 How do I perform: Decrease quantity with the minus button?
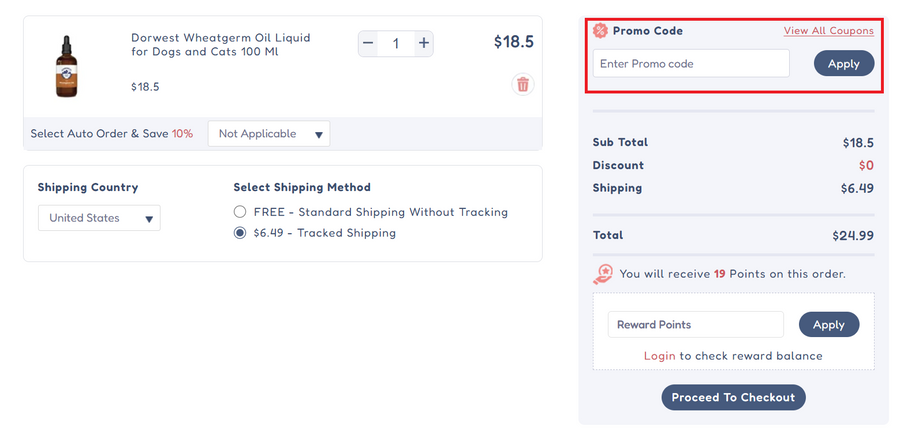(368, 43)
